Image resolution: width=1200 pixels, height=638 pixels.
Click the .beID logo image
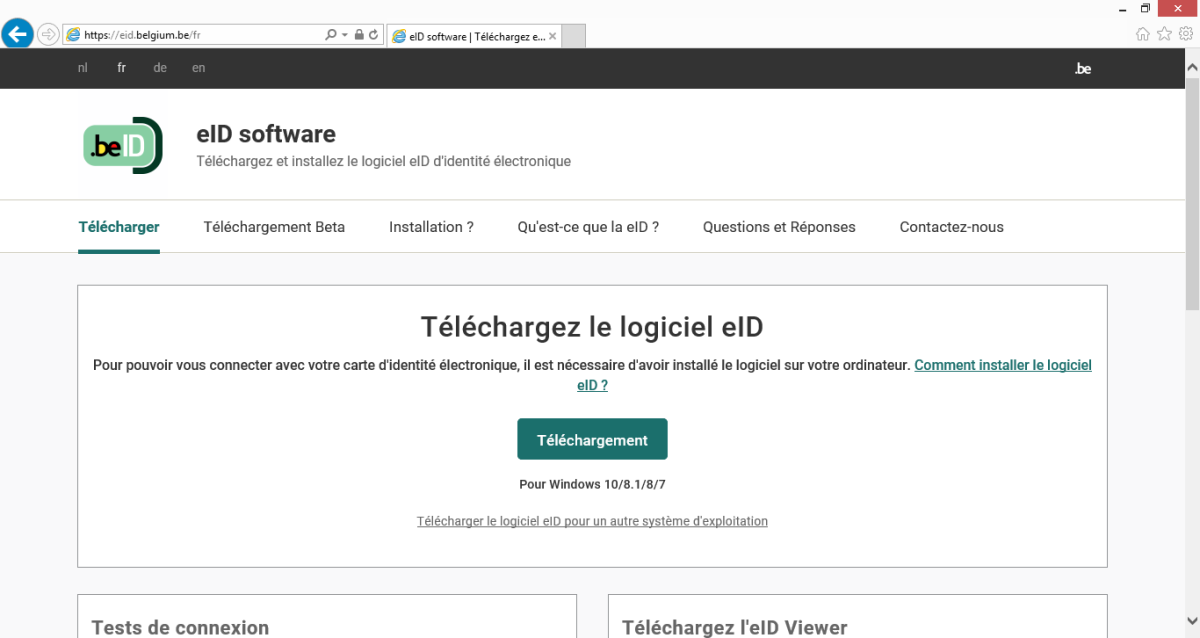click(x=122, y=146)
